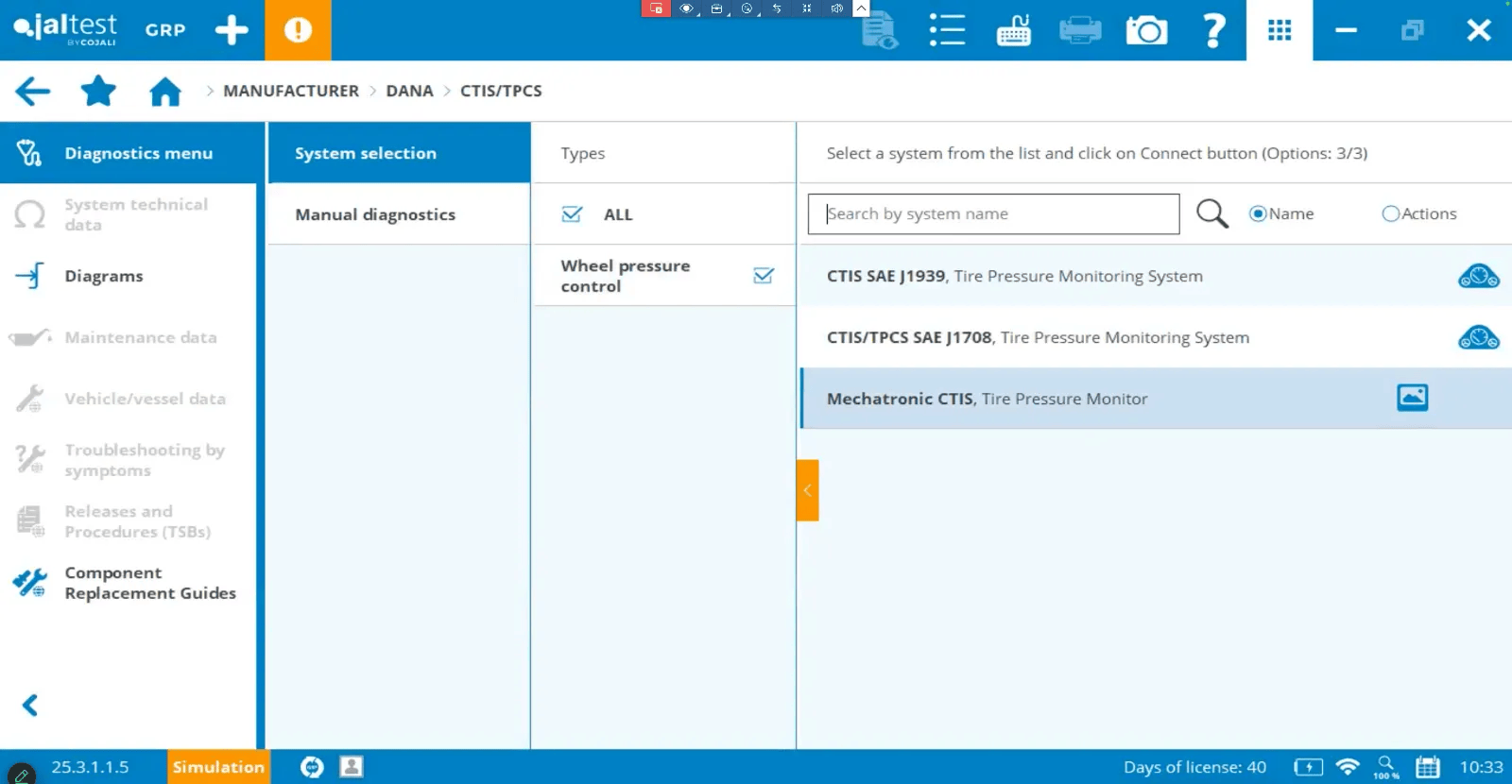The width and height of the screenshot is (1512, 784).
Task: Select the System selection tab
Action: pyautogui.click(x=399, y=153)
